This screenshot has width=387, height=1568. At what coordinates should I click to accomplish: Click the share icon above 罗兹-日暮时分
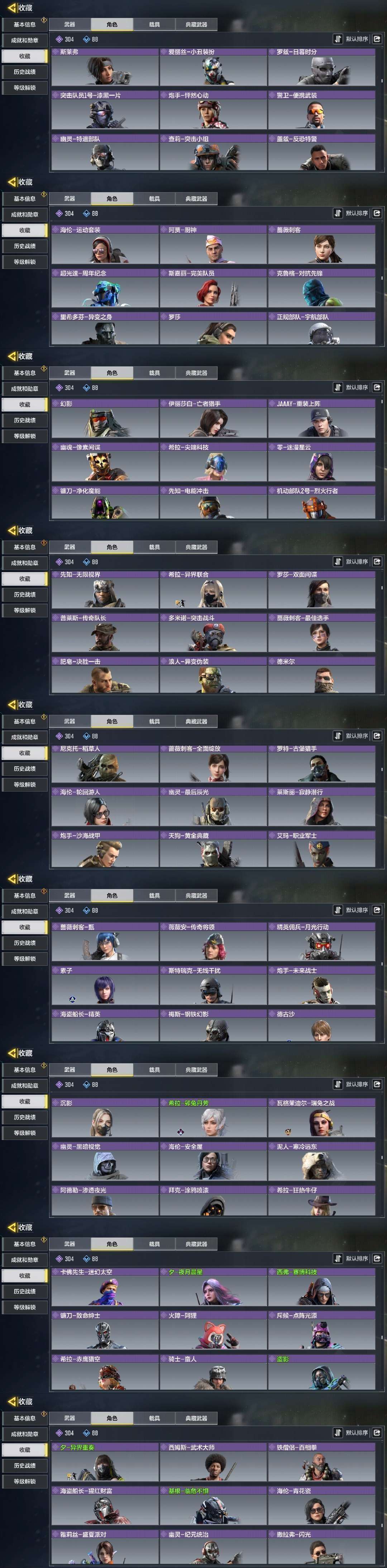click(x=377, y=39)
